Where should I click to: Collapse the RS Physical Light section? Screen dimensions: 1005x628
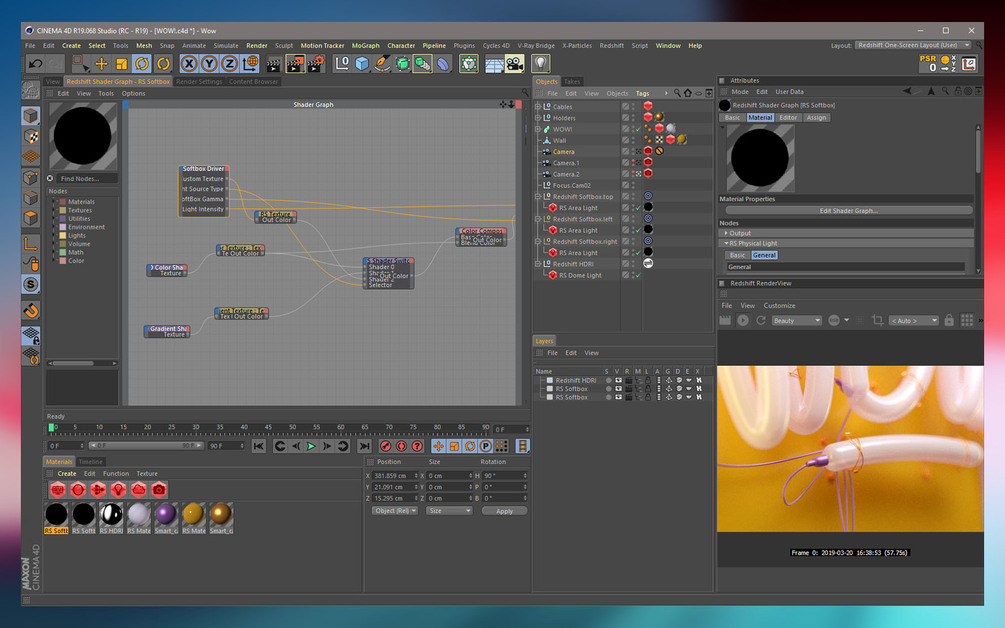pyautogui.click(x=726, y=244)
